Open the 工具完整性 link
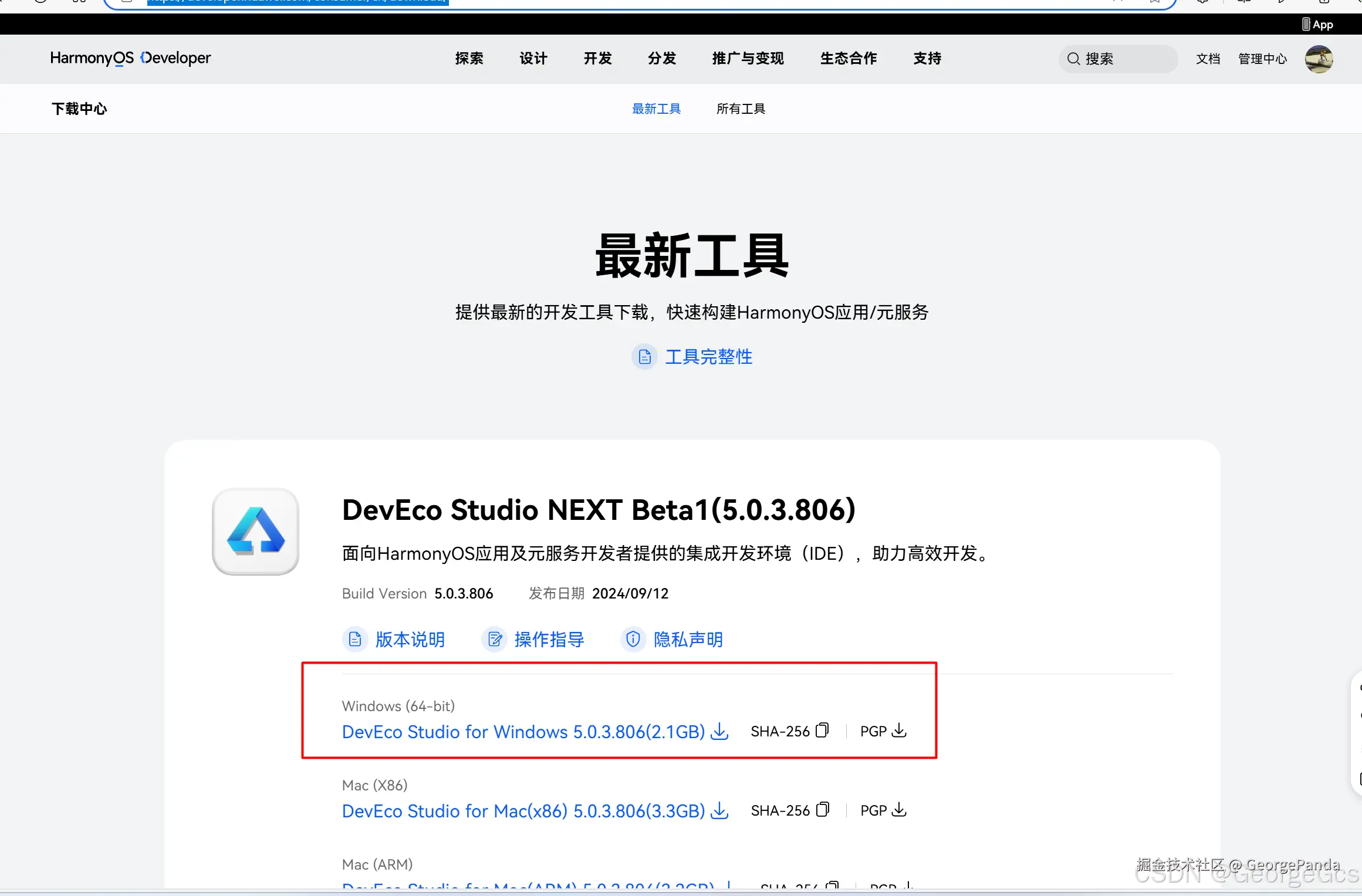This screenshot has width=1362, height=896. pos(708,357)
